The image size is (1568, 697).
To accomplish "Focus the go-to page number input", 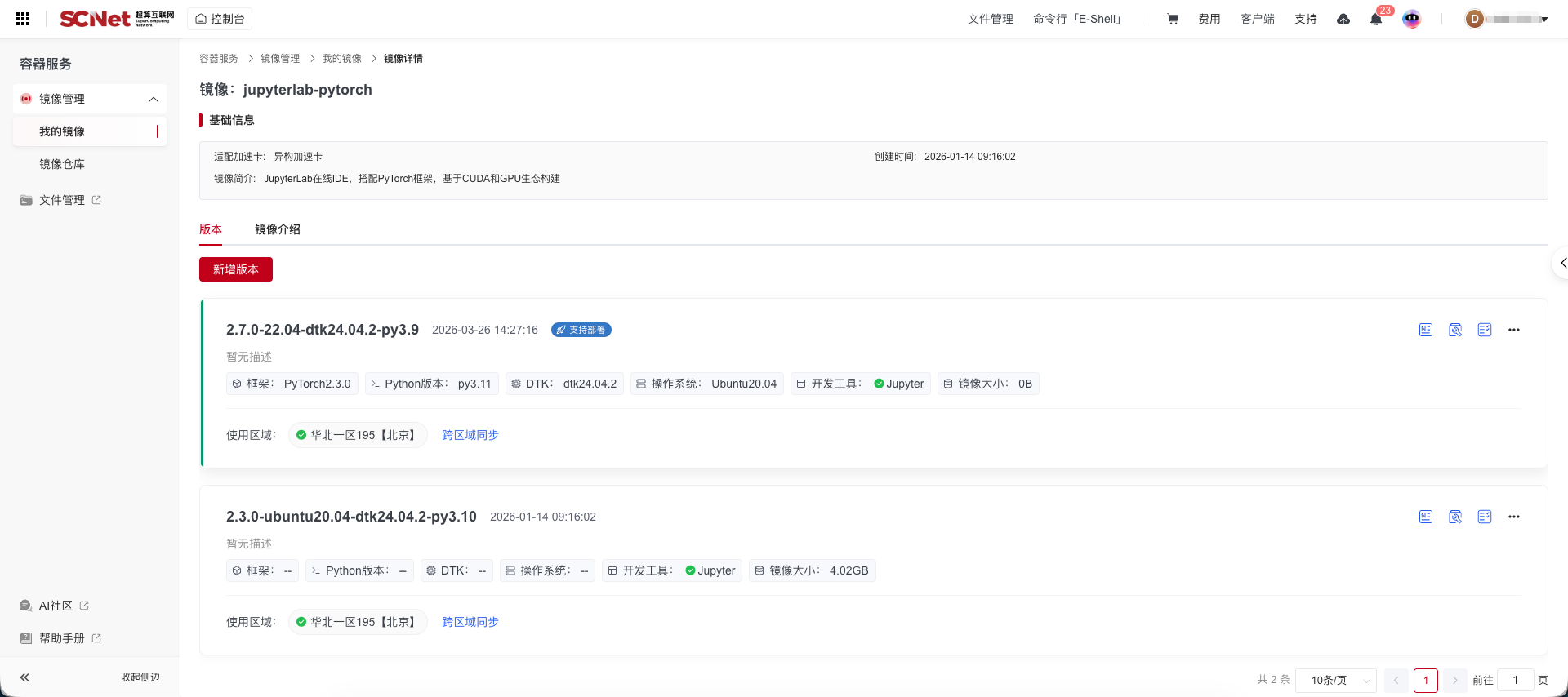I will pyautogui.click(x=1516, y=680).
